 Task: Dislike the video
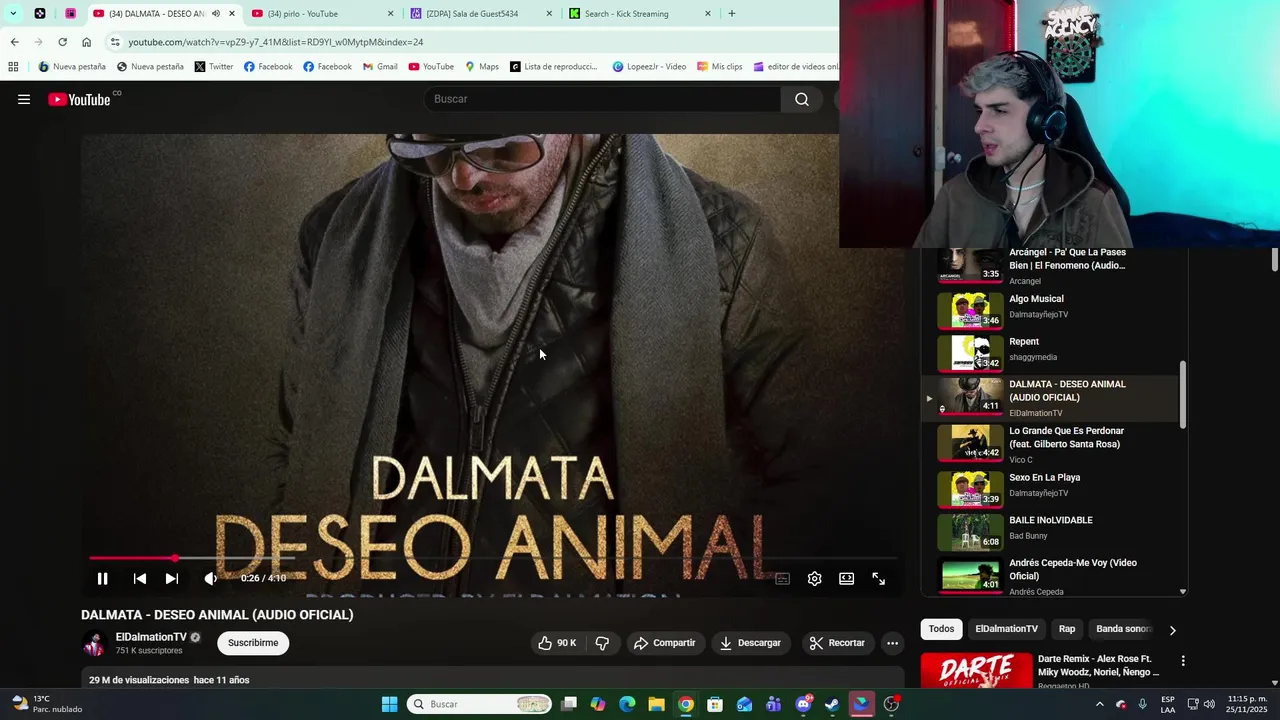pyautogui.click(x=602, y=643)
